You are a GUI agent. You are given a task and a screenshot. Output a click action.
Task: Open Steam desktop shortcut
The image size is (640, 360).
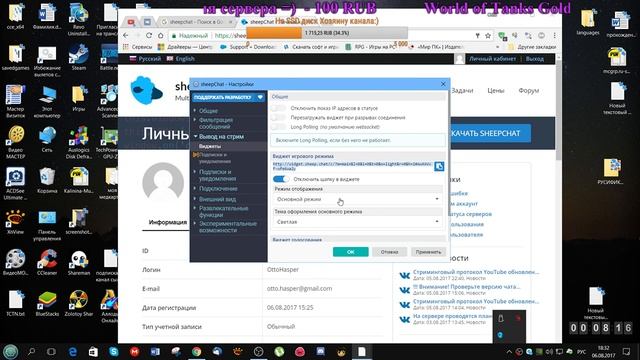pyautogui.click(x=79, y=59)
